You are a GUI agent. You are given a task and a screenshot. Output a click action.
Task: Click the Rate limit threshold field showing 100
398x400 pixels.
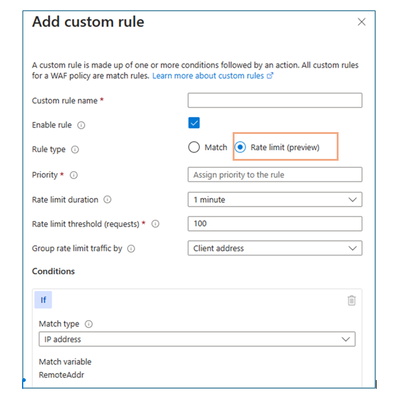[x=275, y=224]
